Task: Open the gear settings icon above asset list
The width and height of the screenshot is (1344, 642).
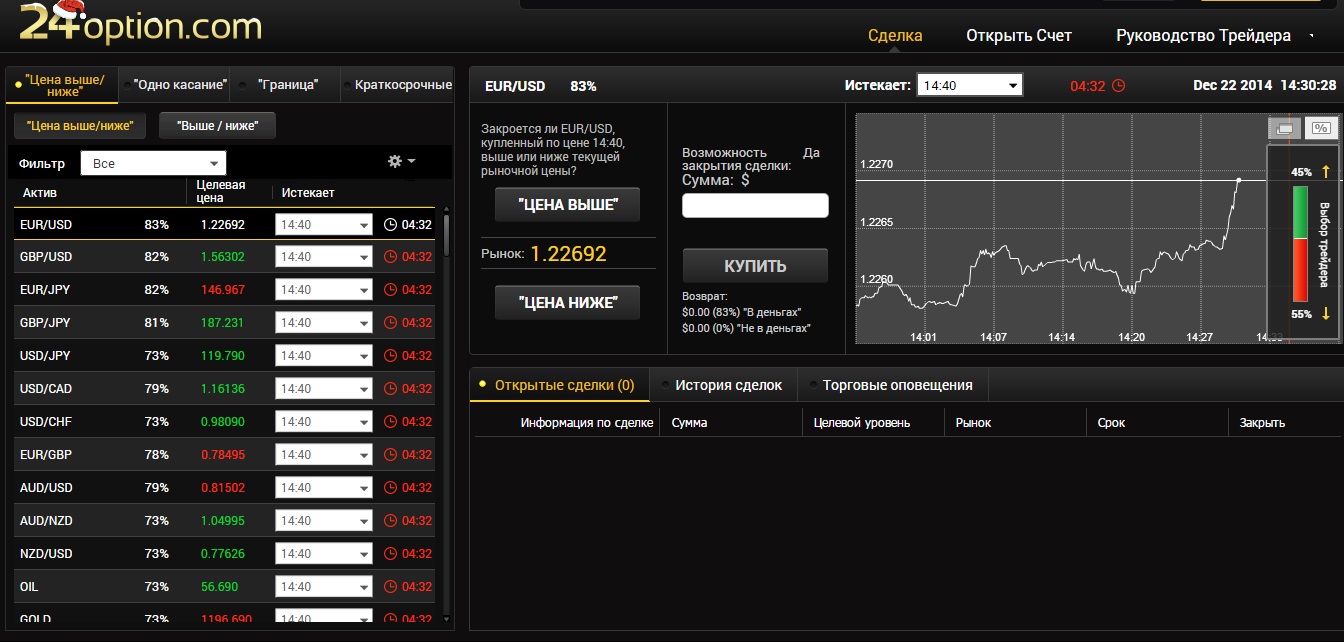Action: (395, 162)
